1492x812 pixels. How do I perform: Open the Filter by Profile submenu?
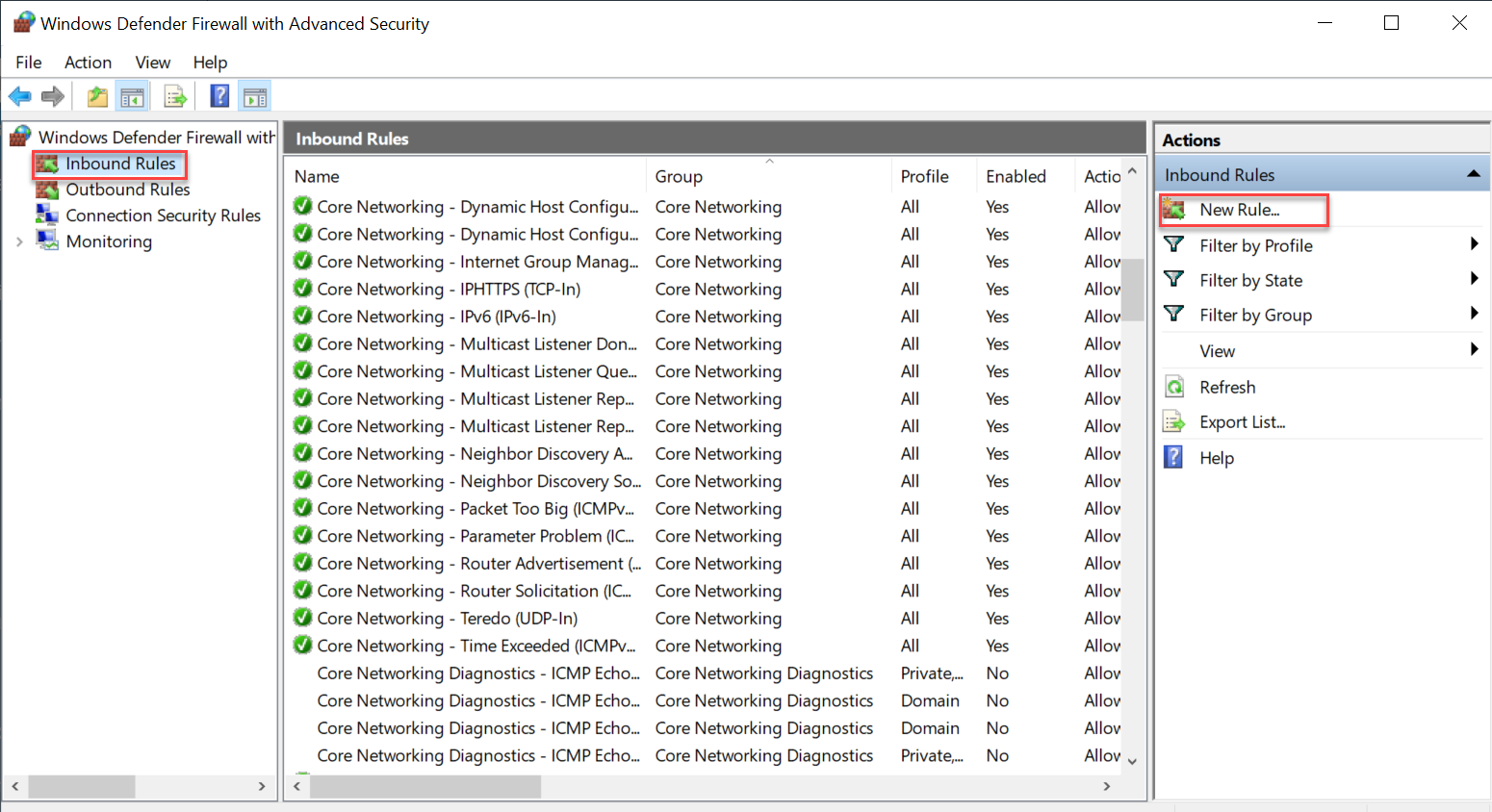coord(1255,246)
